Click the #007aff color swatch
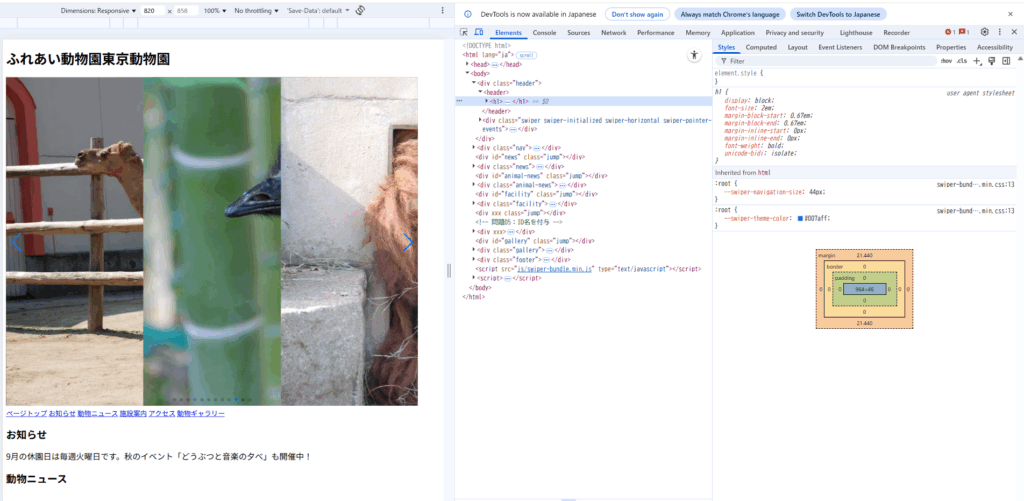The width and height of the screenshot is (1024, 501). coord(800,217)
